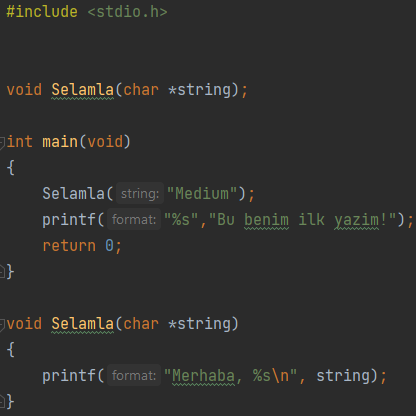Click the underlined word yazim
Screen dimensions: 416x416
coord(357,220)
